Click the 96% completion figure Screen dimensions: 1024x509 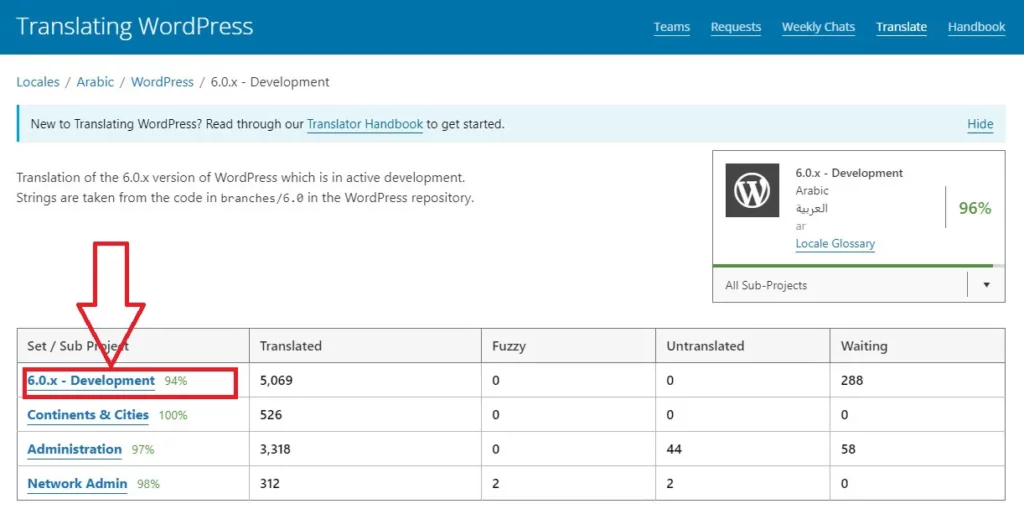975,208
